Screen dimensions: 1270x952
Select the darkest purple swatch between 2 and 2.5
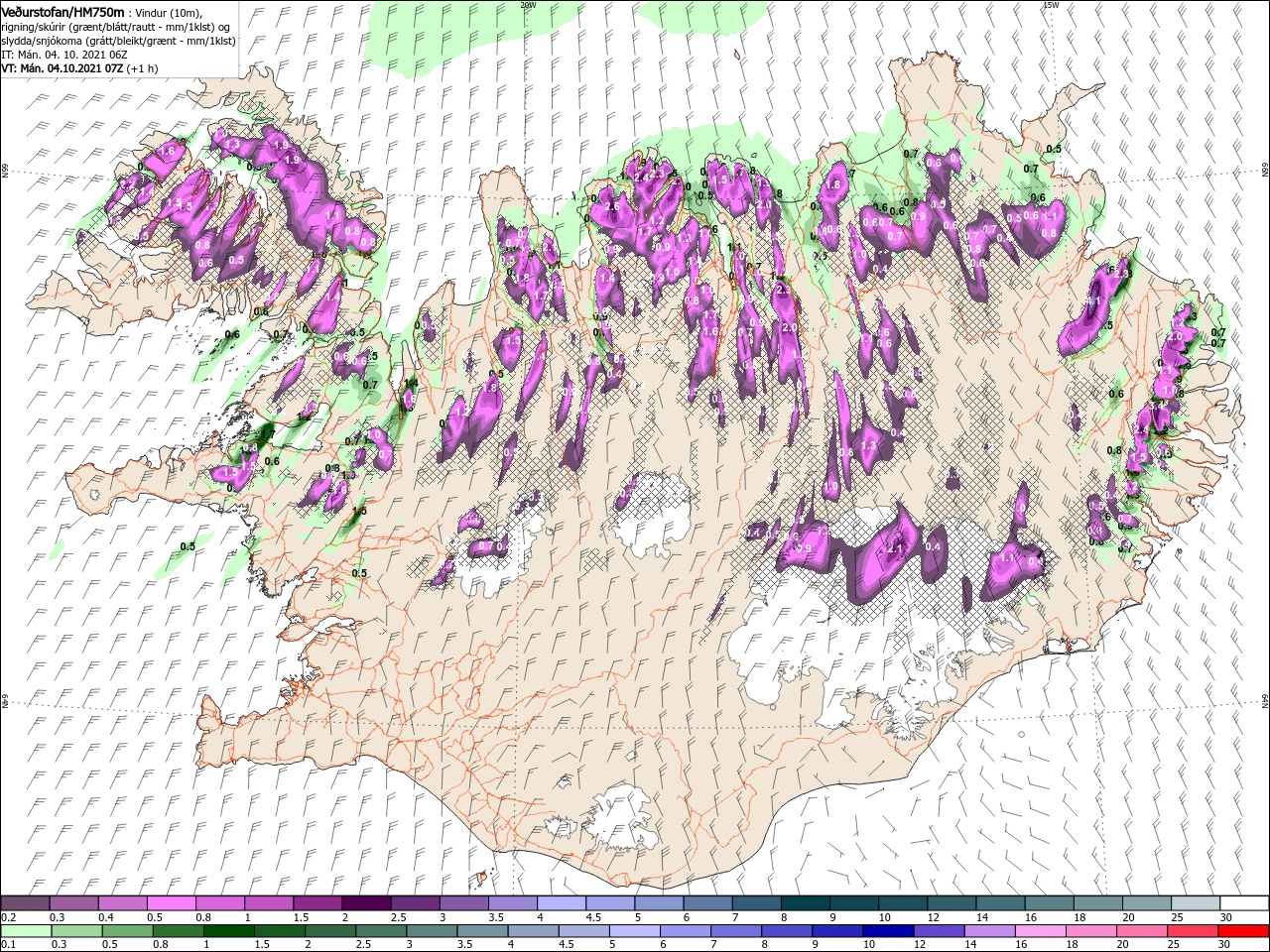pyautogui.click(x=366, y=903)
